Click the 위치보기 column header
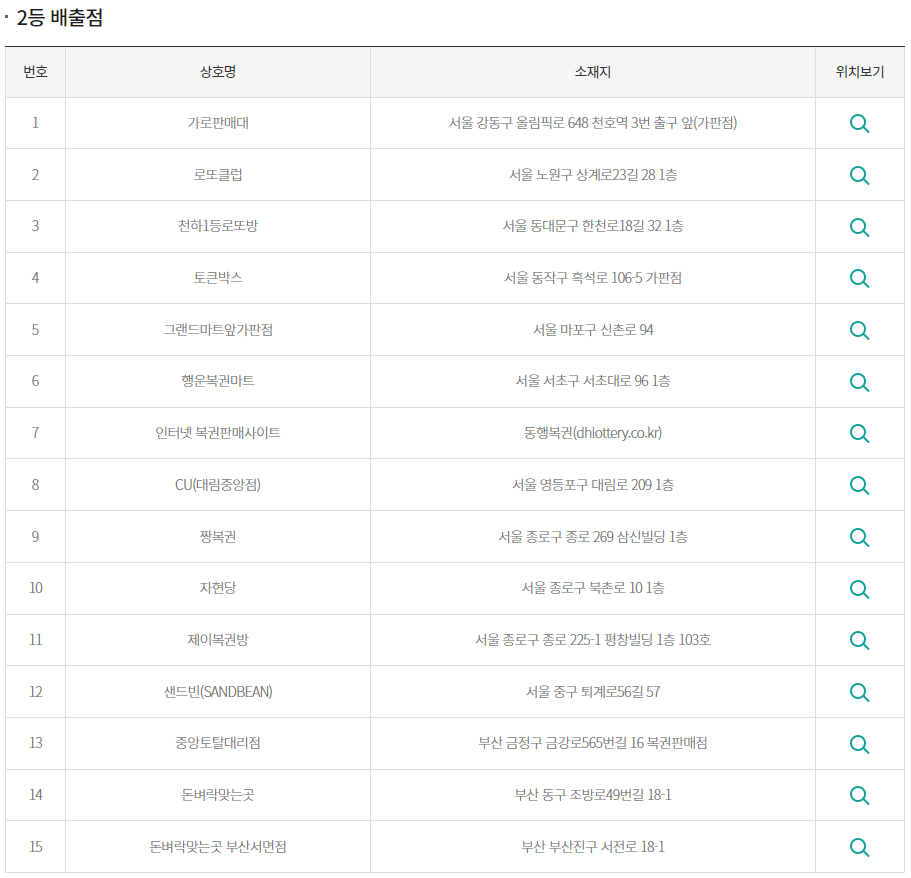The image size is (911, 878). coord(860,72)
